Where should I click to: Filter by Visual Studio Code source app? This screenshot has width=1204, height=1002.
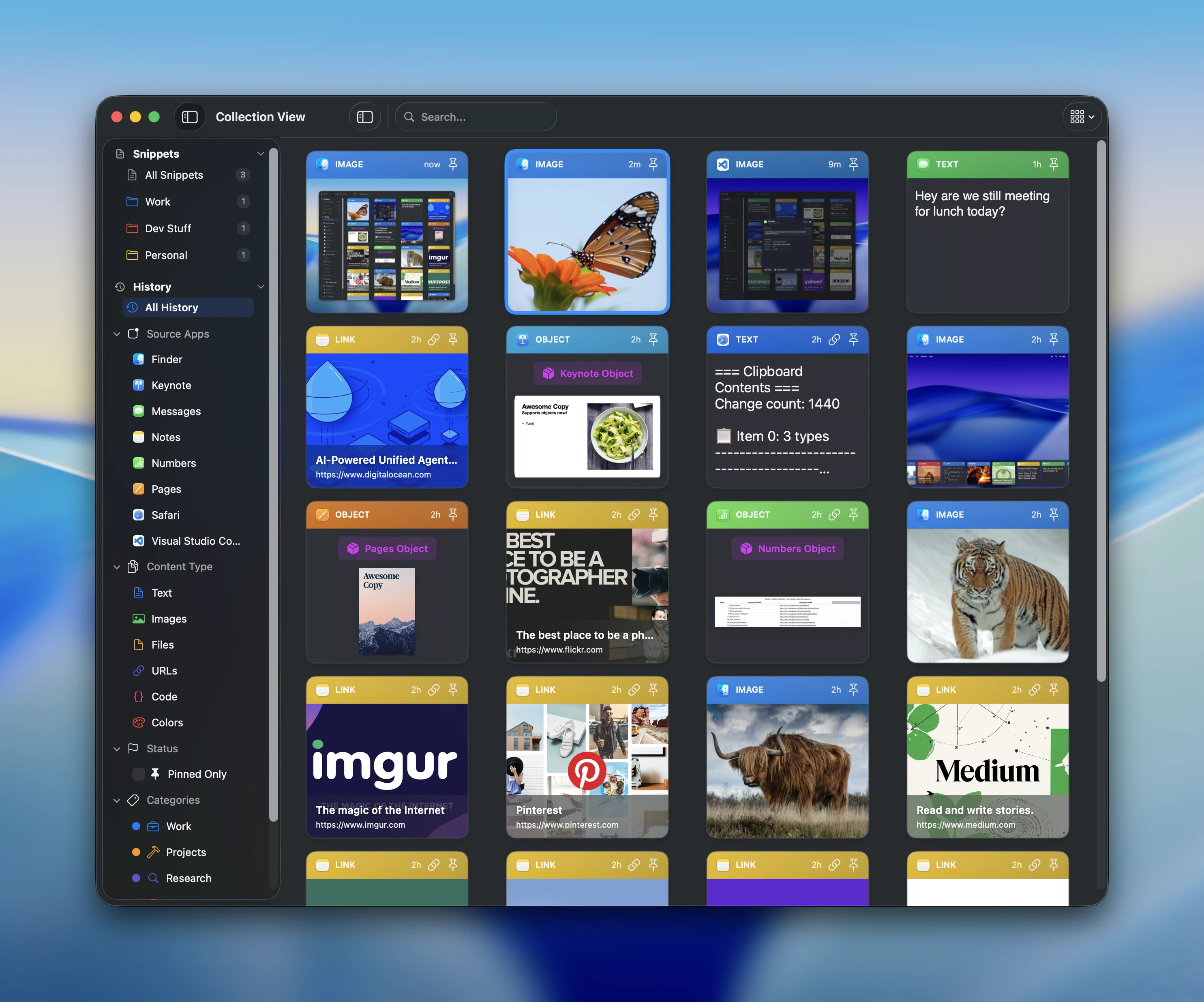195,541
